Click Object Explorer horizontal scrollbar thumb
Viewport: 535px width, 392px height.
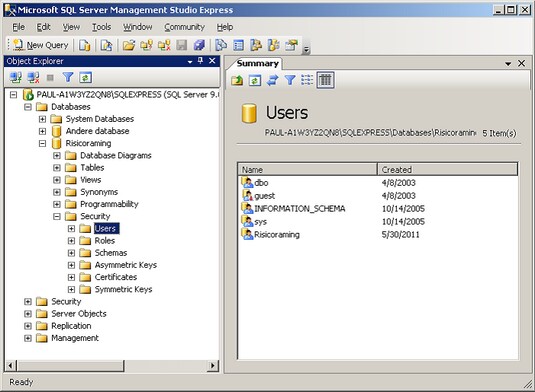pyautogui.click(x=71, y=366)
